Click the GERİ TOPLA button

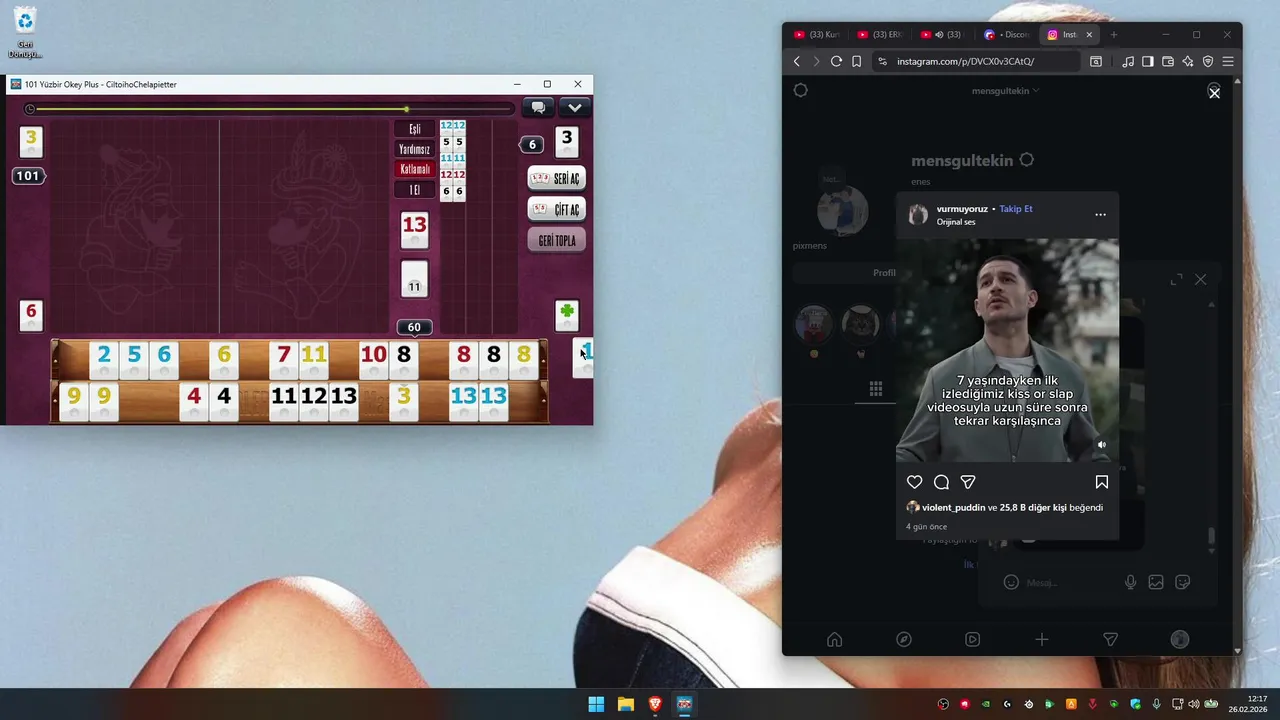pyautogui.click(x=556, y=241)
